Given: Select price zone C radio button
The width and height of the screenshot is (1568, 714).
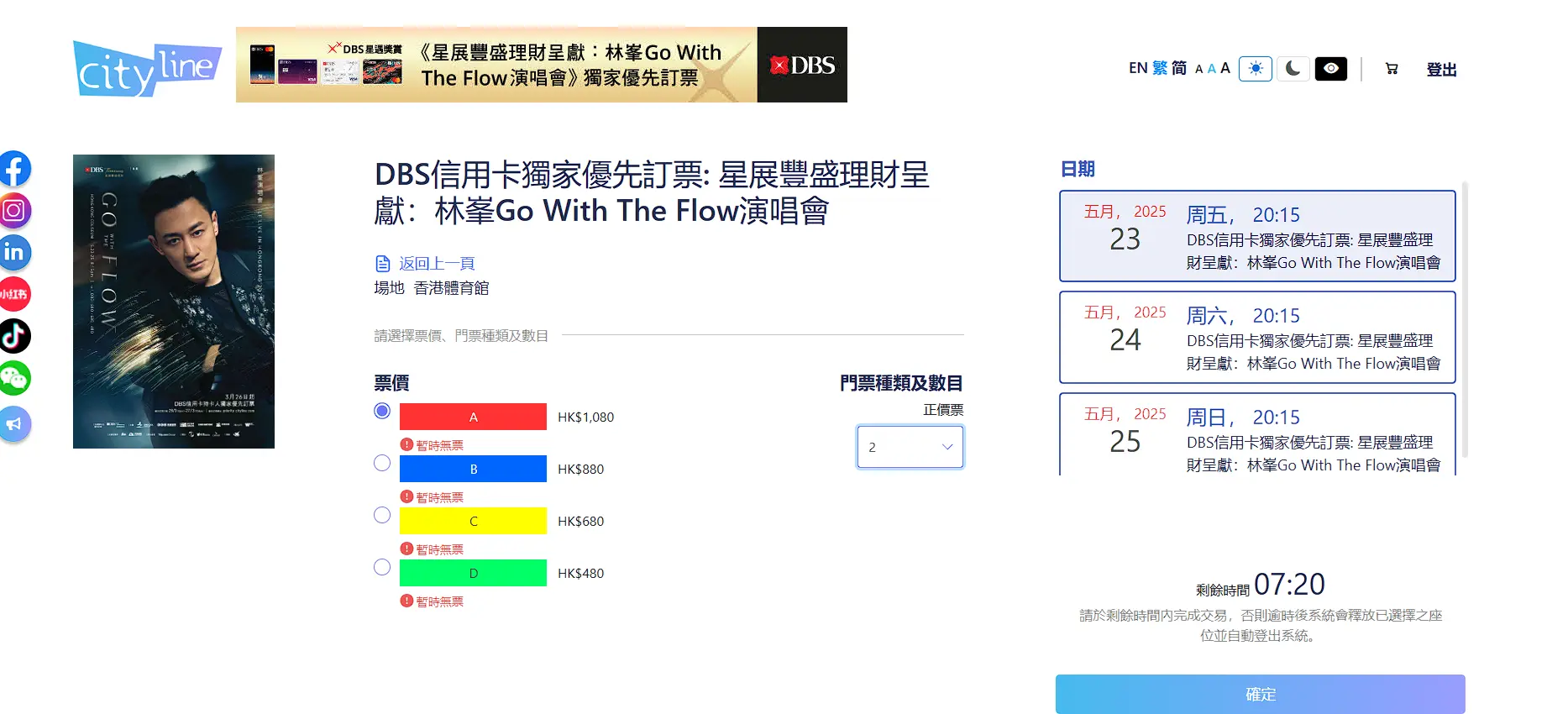Looking at the screenshot, I should pyautogui.click(x=382, y=515).
